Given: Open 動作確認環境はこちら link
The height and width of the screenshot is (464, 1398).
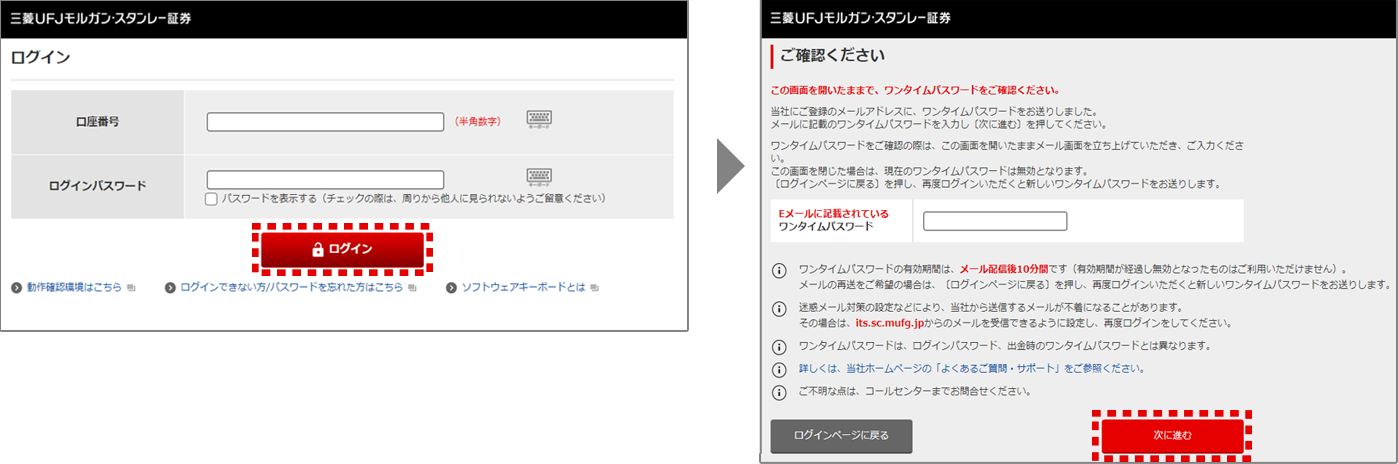Looking at the screenshot, I should pos(74,287).
